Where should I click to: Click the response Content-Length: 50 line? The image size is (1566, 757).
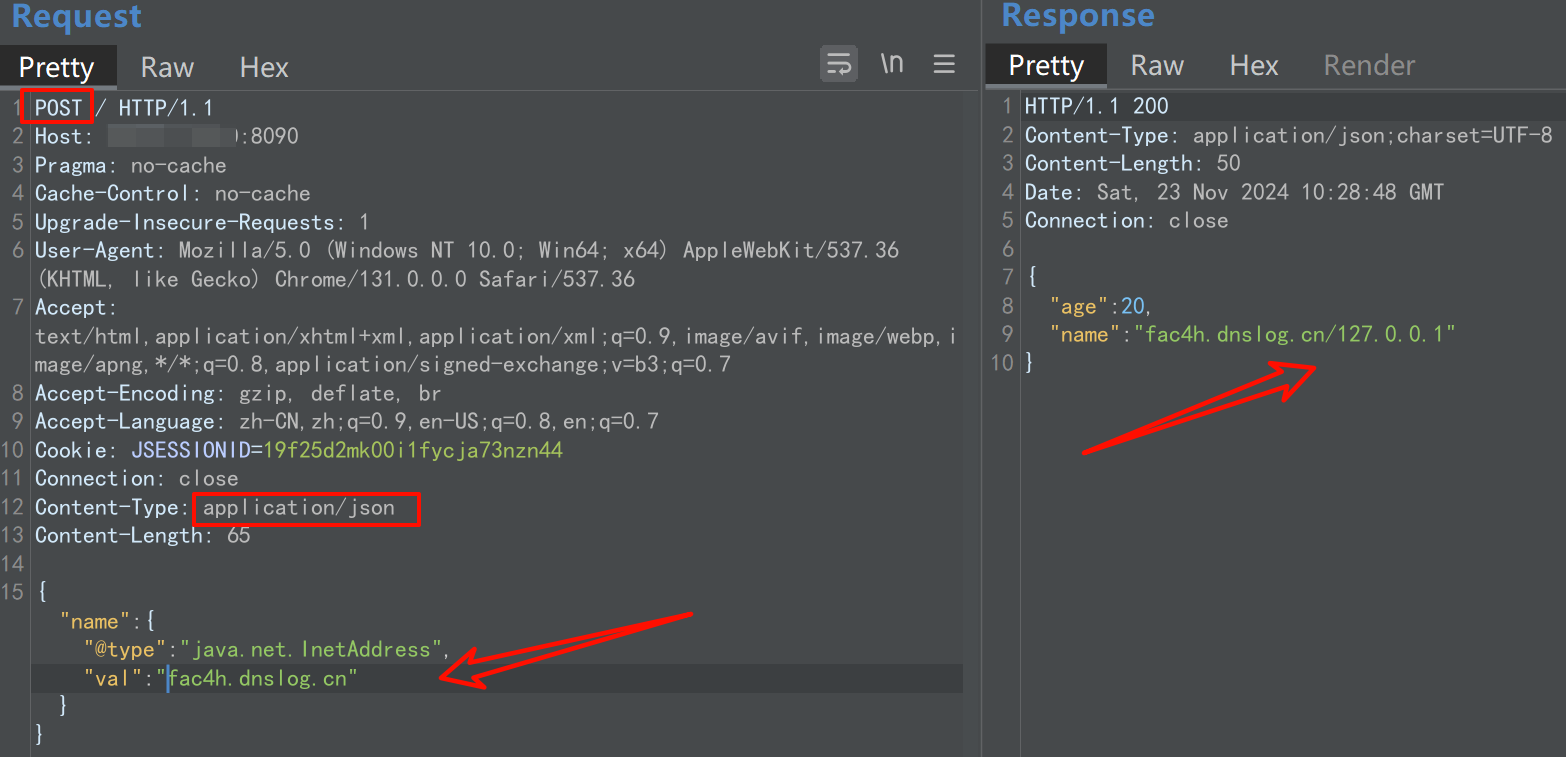coord(1133,163)
